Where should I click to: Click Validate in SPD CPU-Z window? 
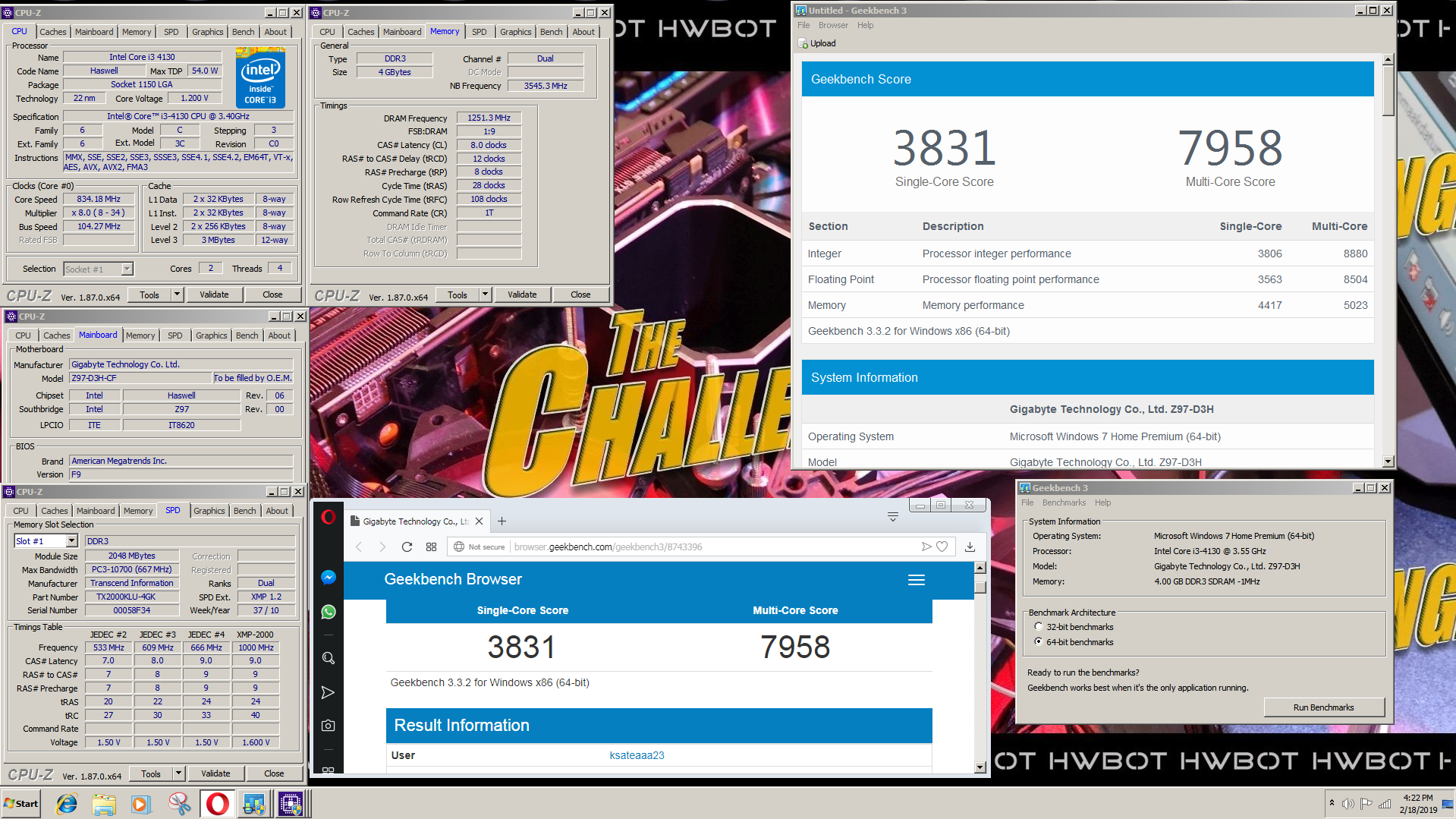point(215,773)
